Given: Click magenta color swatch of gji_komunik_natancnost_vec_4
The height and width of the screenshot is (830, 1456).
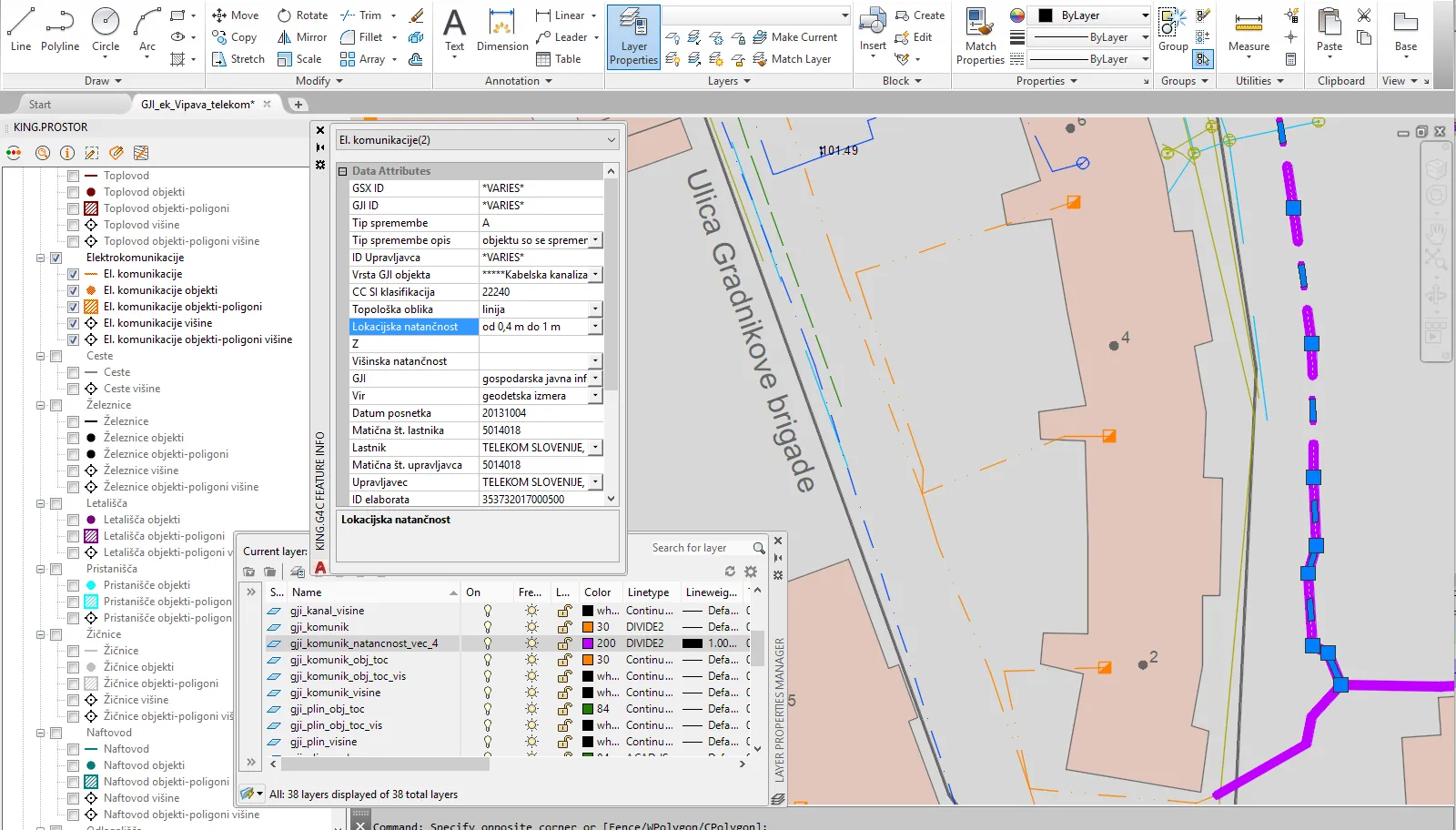Looking at the screenshot, I should click(x=588, y=643).
